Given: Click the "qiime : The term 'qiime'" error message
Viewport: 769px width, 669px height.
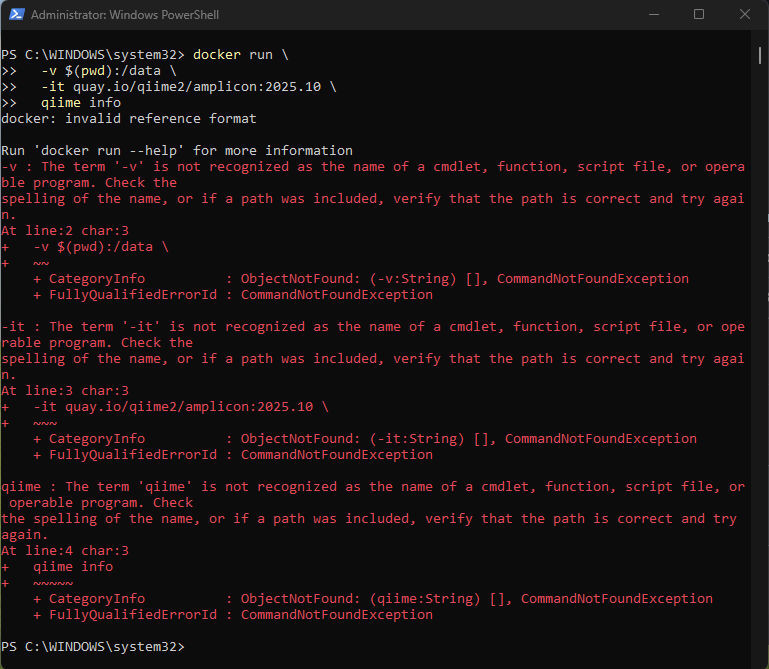Looking at the screenshot, I should click(x=372, y=487).
